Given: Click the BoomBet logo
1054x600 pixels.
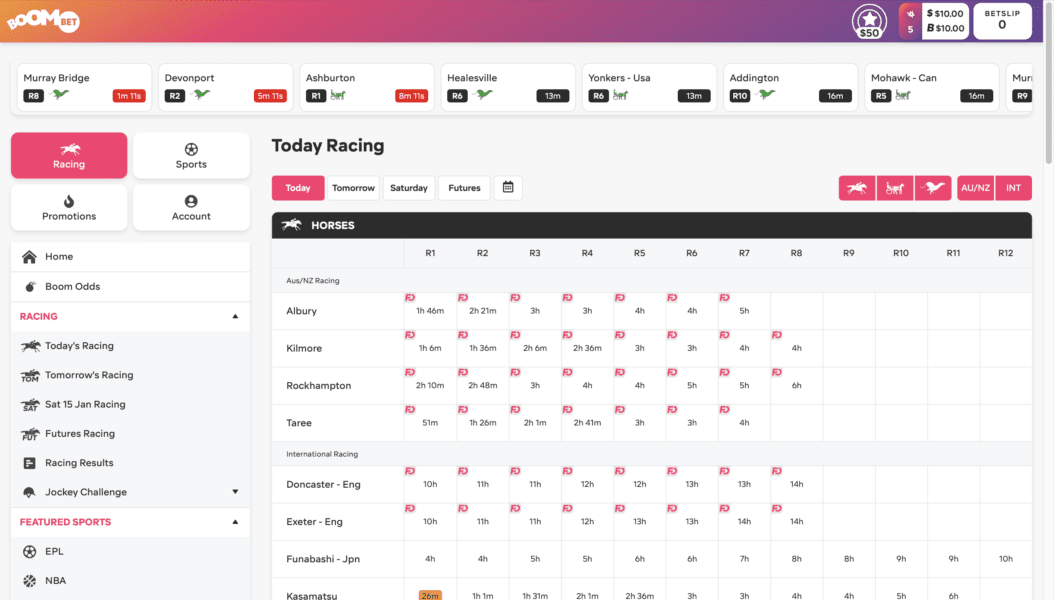Looking at the screenshot, I should point(43,20).
